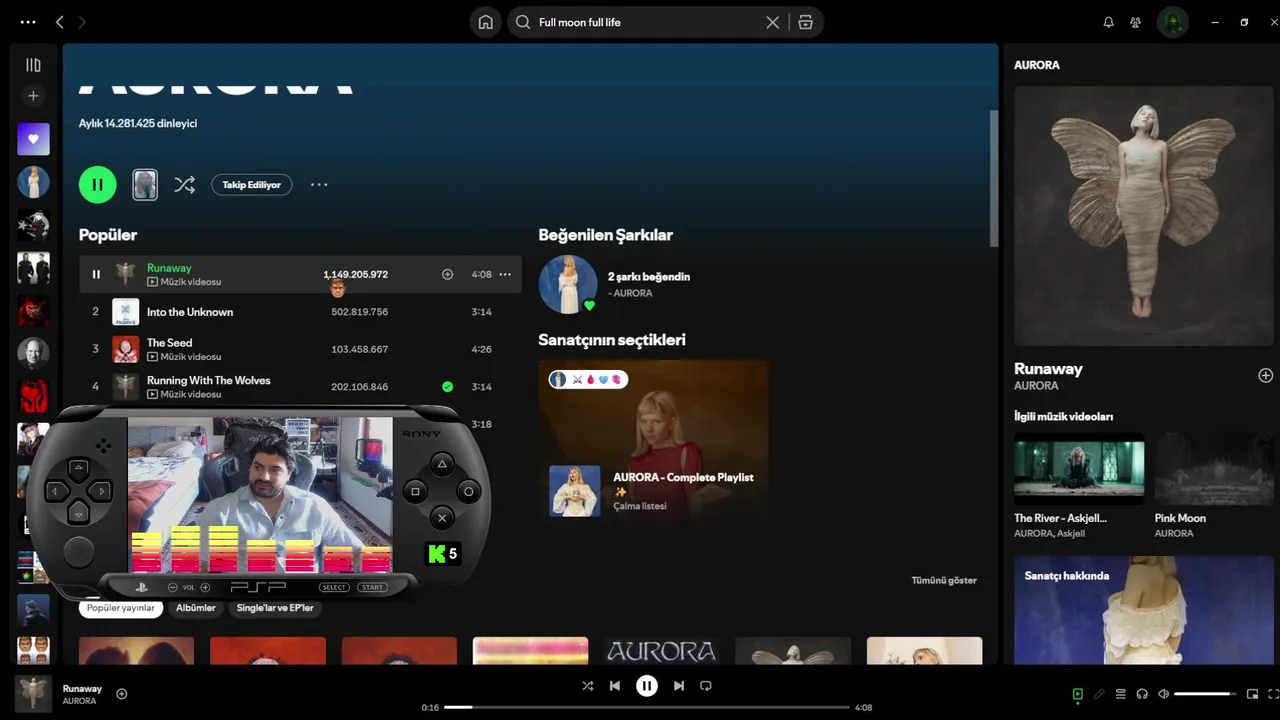Screen dimensions: 1280x720
Task: Toggle shuffle for the AURORA artist page
Action: click(x=184, y=184)
